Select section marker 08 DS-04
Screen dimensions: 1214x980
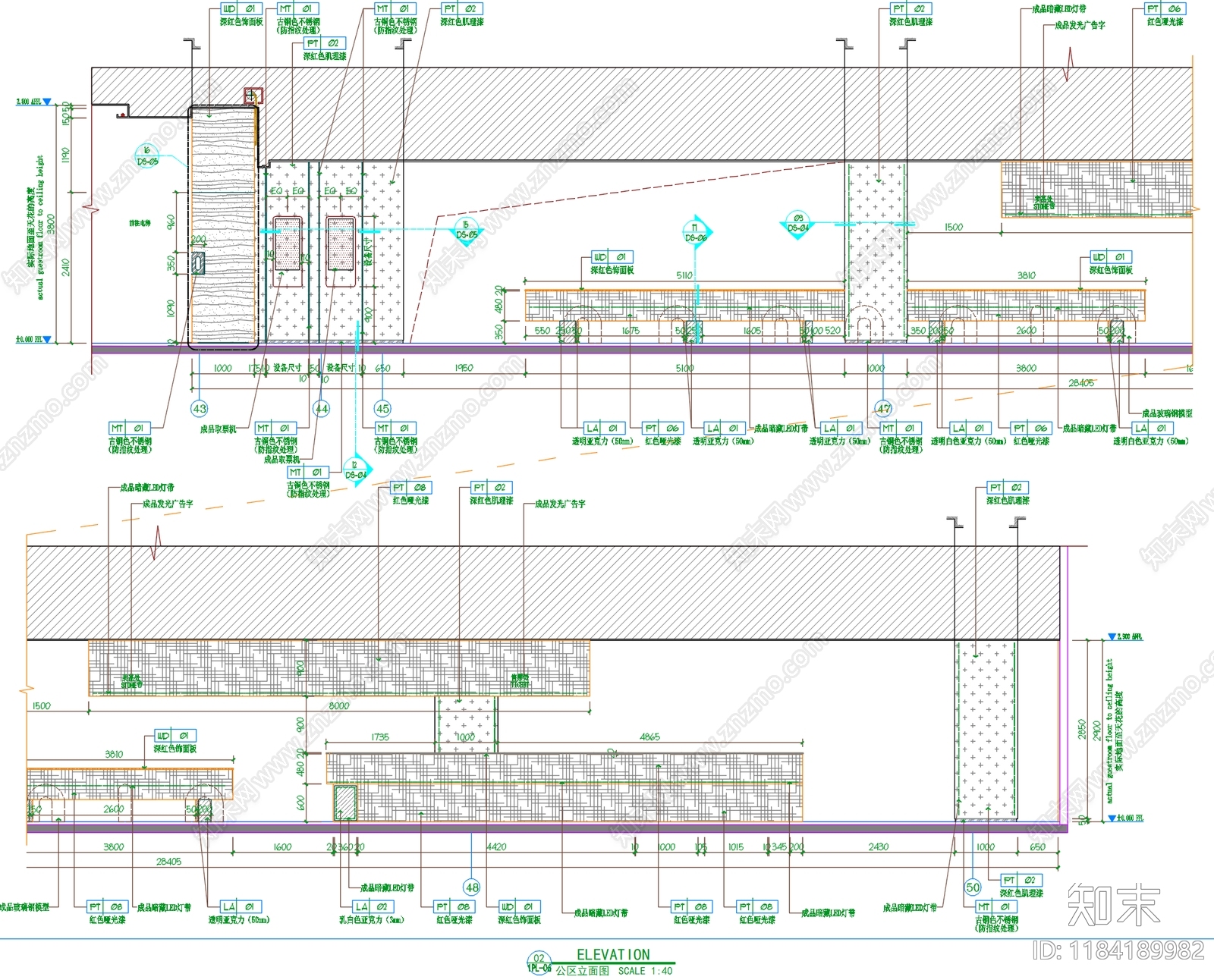(797, 223)
